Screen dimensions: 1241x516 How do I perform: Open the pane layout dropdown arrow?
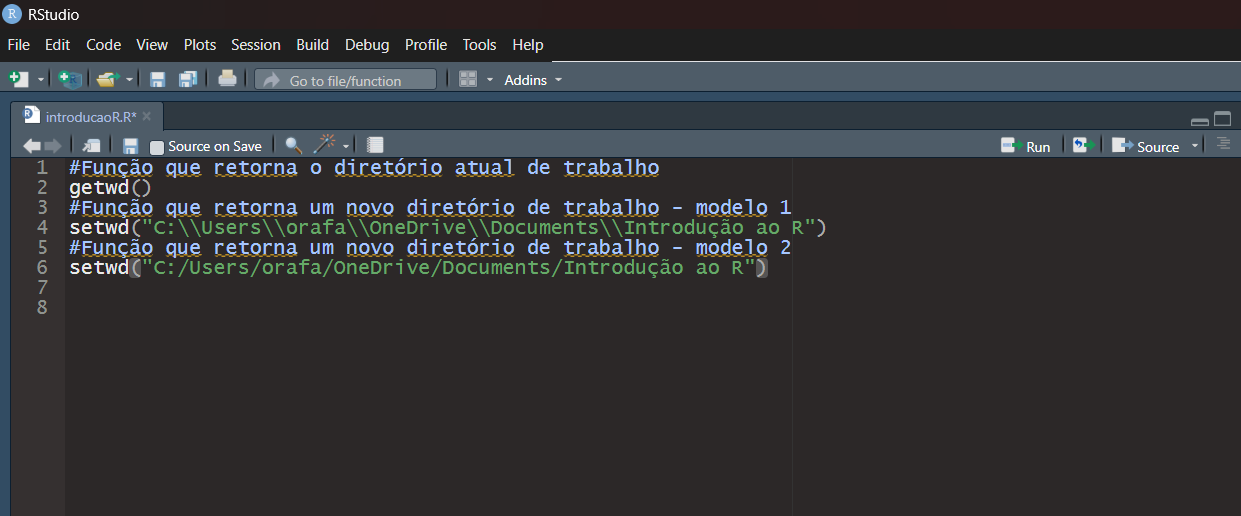(x=490, y=80)
